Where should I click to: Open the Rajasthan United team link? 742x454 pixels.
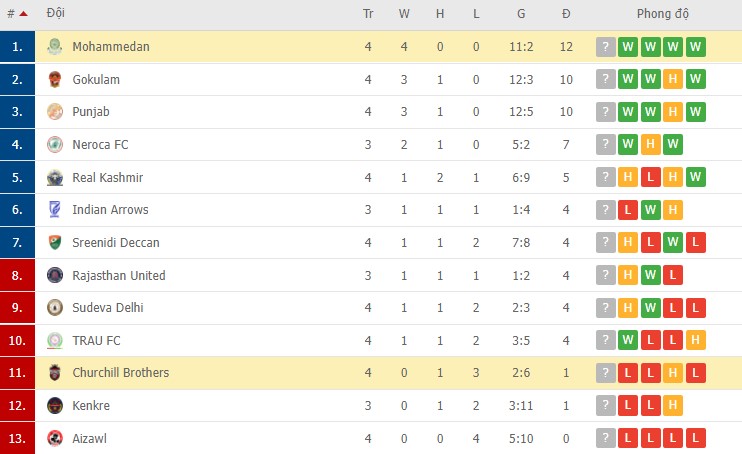(x=119, y=275)
